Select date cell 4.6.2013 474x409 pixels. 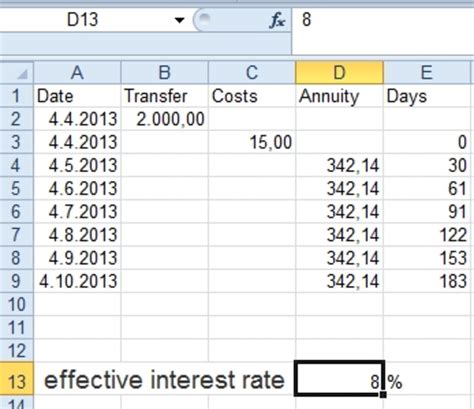(77, 188)
